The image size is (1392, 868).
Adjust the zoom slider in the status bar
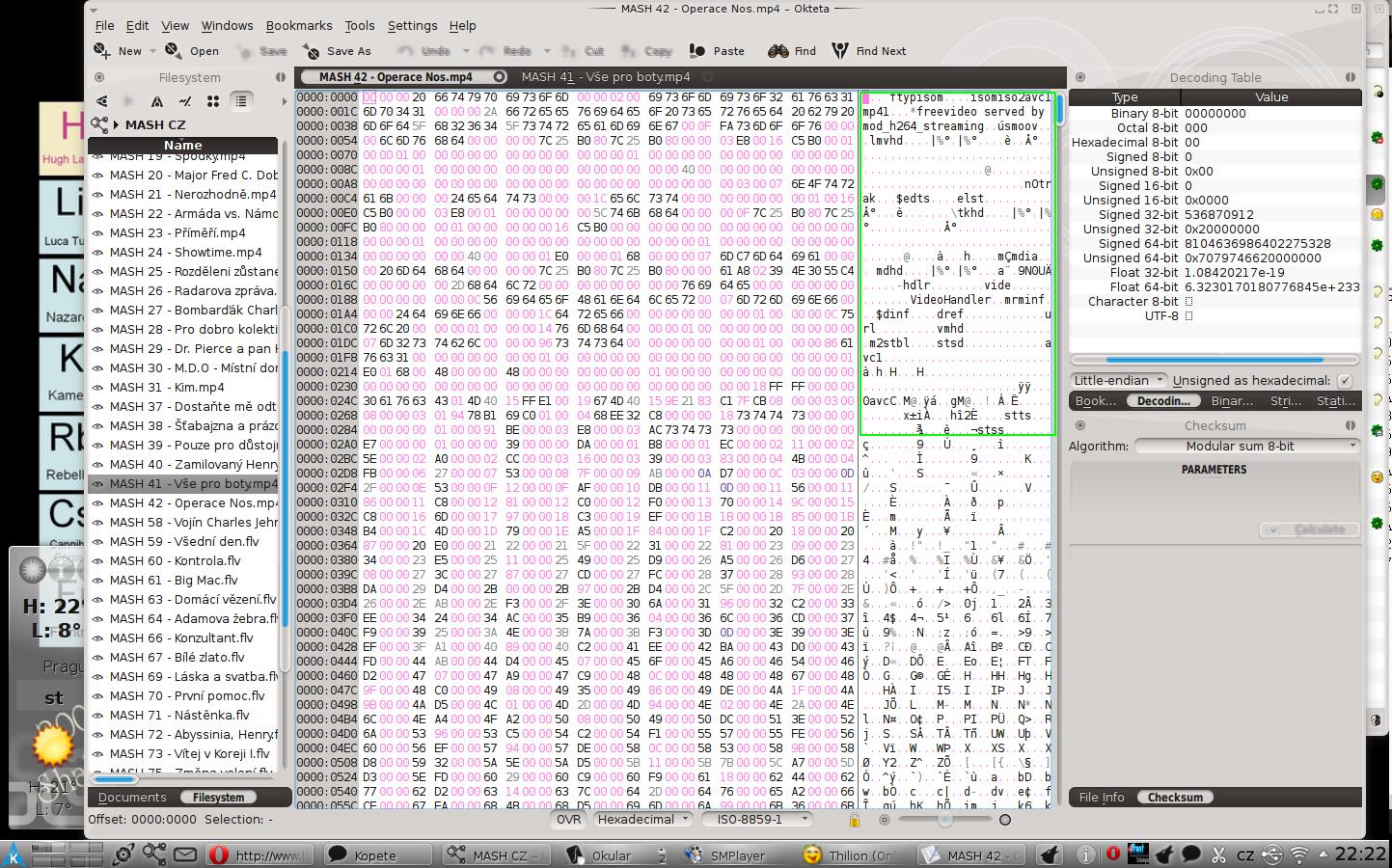coord(943,820)
